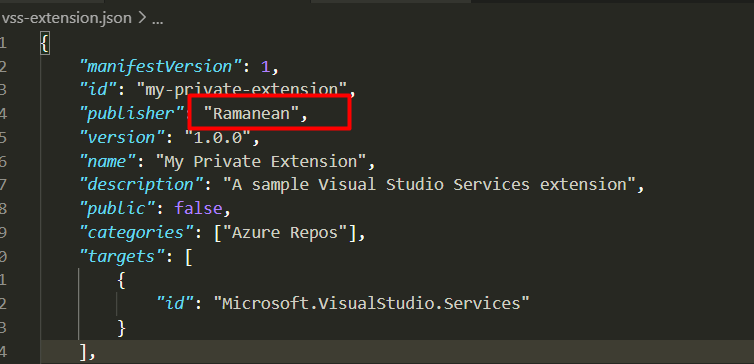The width and height of the screenshot is (754, 364).
Task: Click the opening bracket after "targets"
Action: pyautogui.click(x=188, y=256)
